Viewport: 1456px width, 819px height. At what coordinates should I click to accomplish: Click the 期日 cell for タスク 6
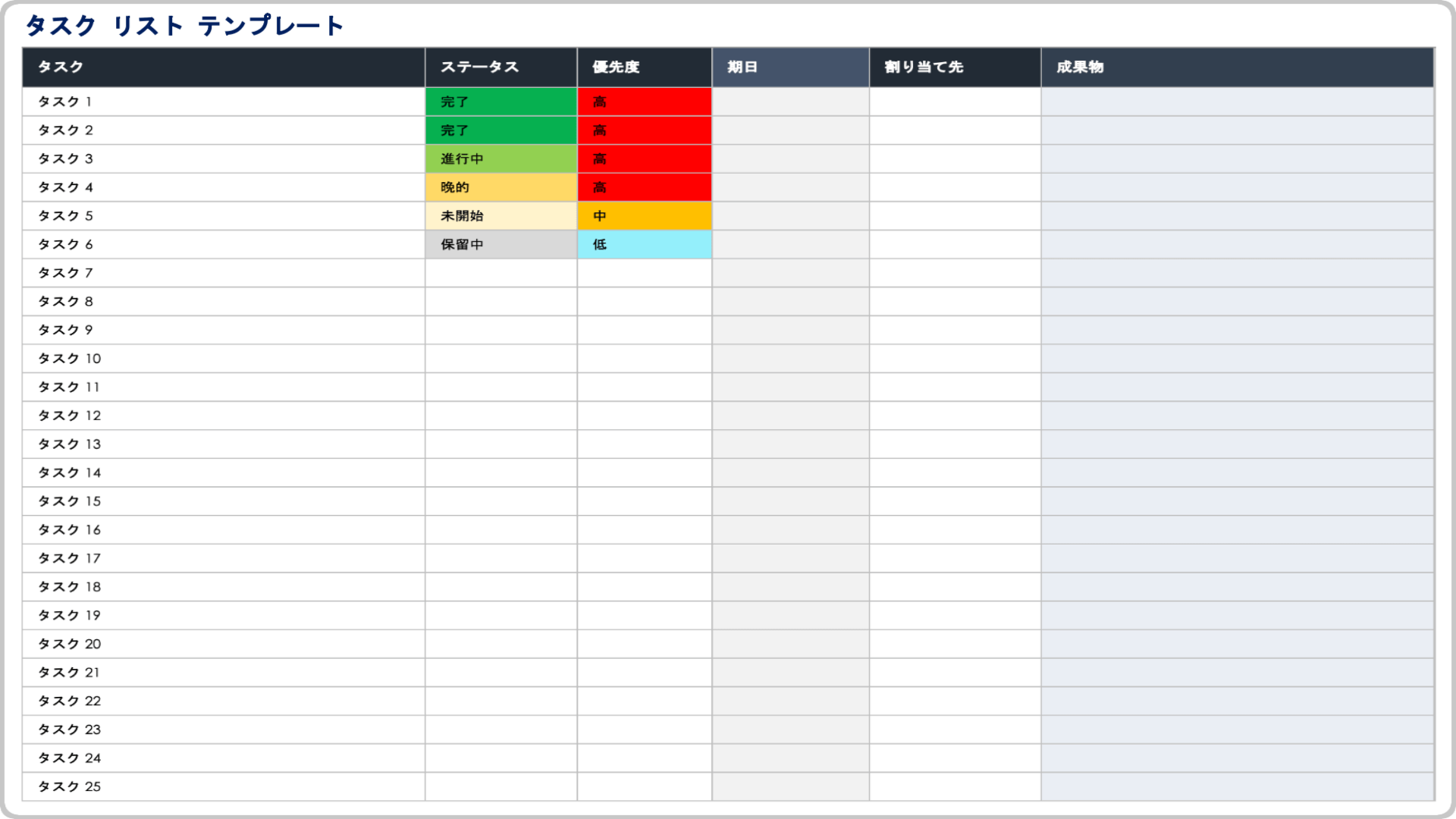coord(791,244)
